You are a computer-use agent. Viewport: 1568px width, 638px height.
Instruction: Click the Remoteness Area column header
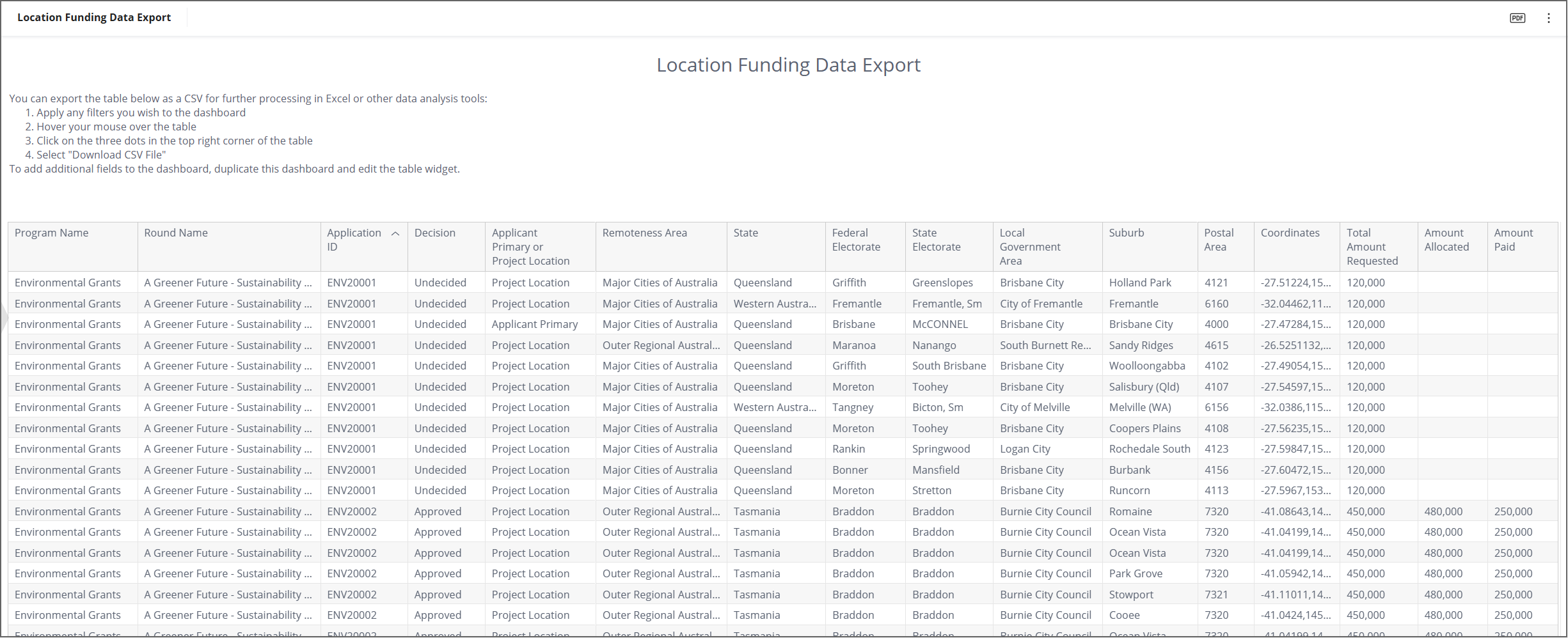(644, 233)
